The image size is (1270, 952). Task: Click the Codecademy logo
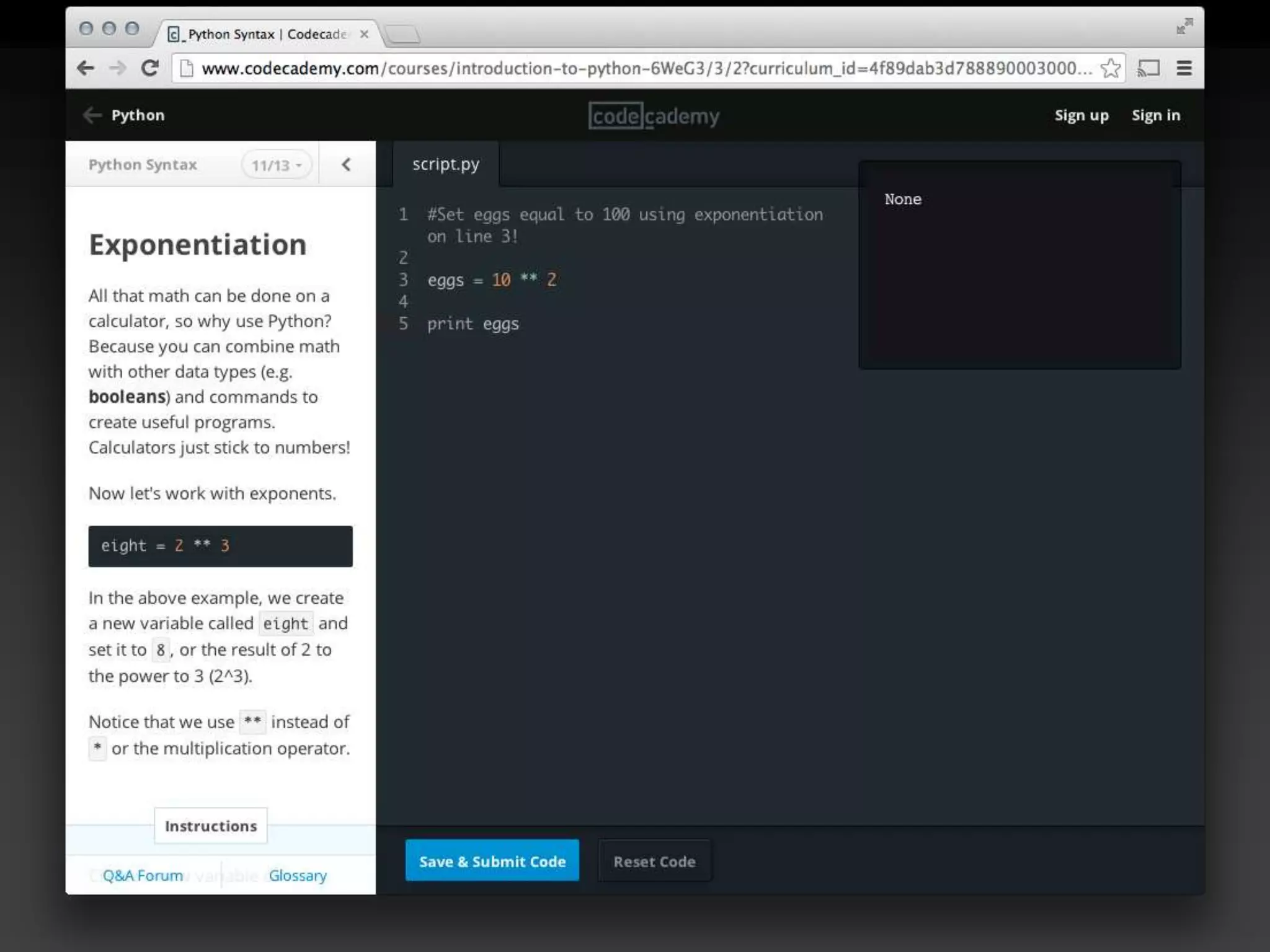(x=654, y=115)
